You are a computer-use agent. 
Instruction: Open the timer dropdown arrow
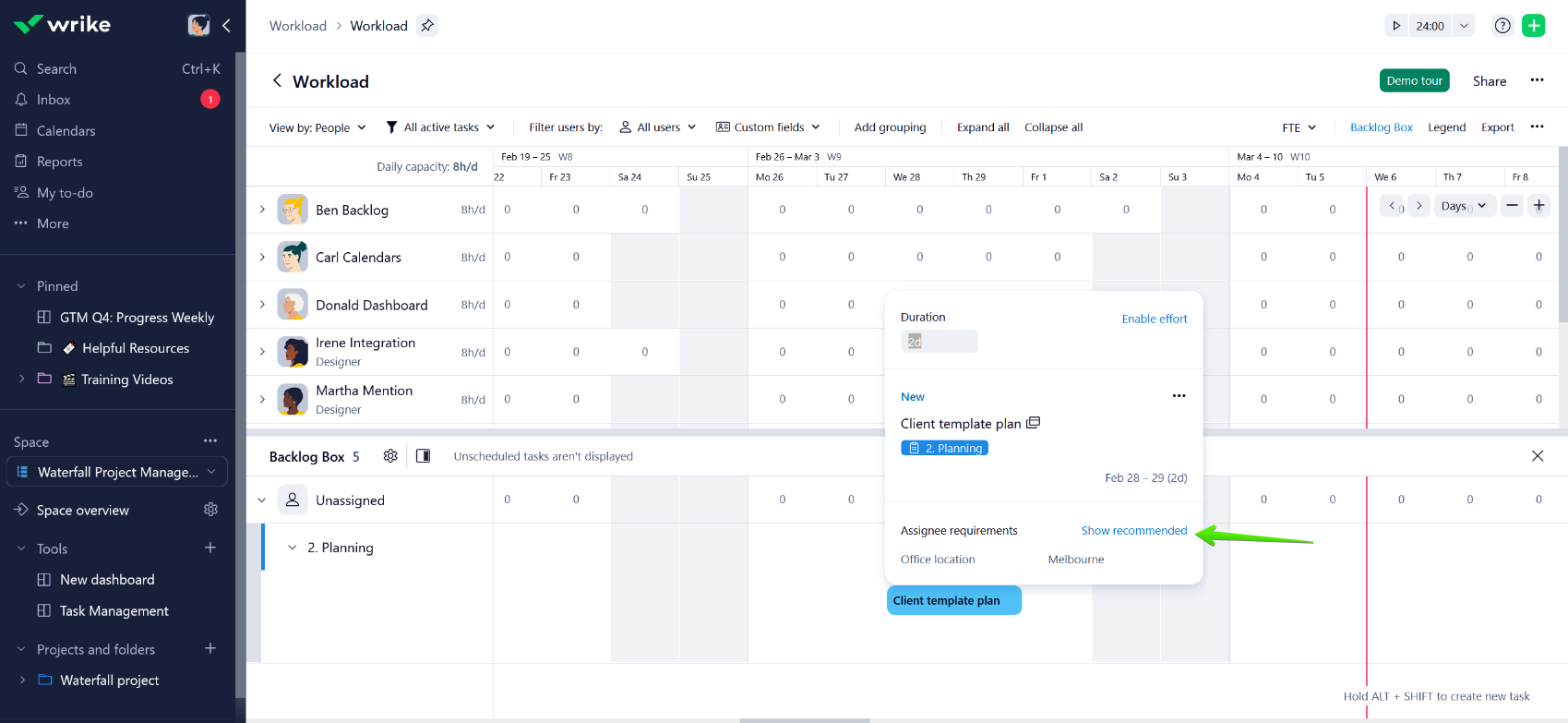click(x=1464, y=26)
